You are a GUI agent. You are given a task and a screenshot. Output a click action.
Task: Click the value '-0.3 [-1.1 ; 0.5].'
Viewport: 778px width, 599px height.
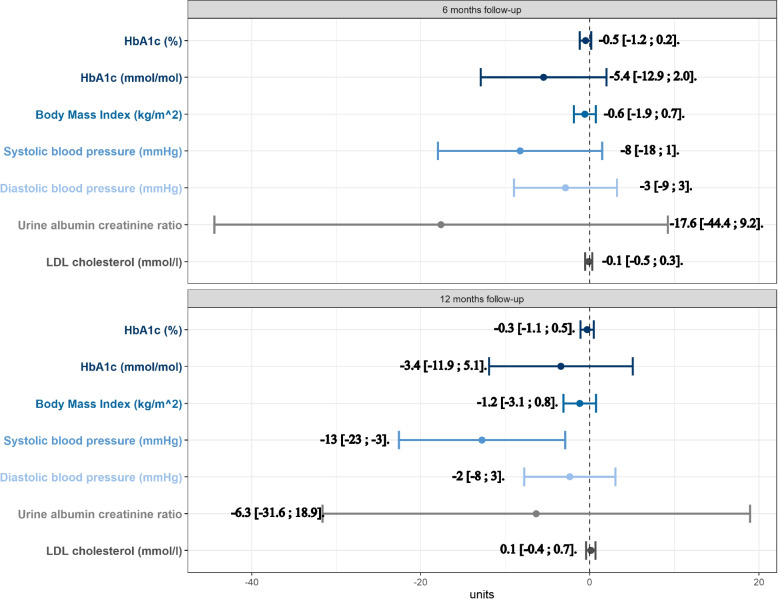534,329
